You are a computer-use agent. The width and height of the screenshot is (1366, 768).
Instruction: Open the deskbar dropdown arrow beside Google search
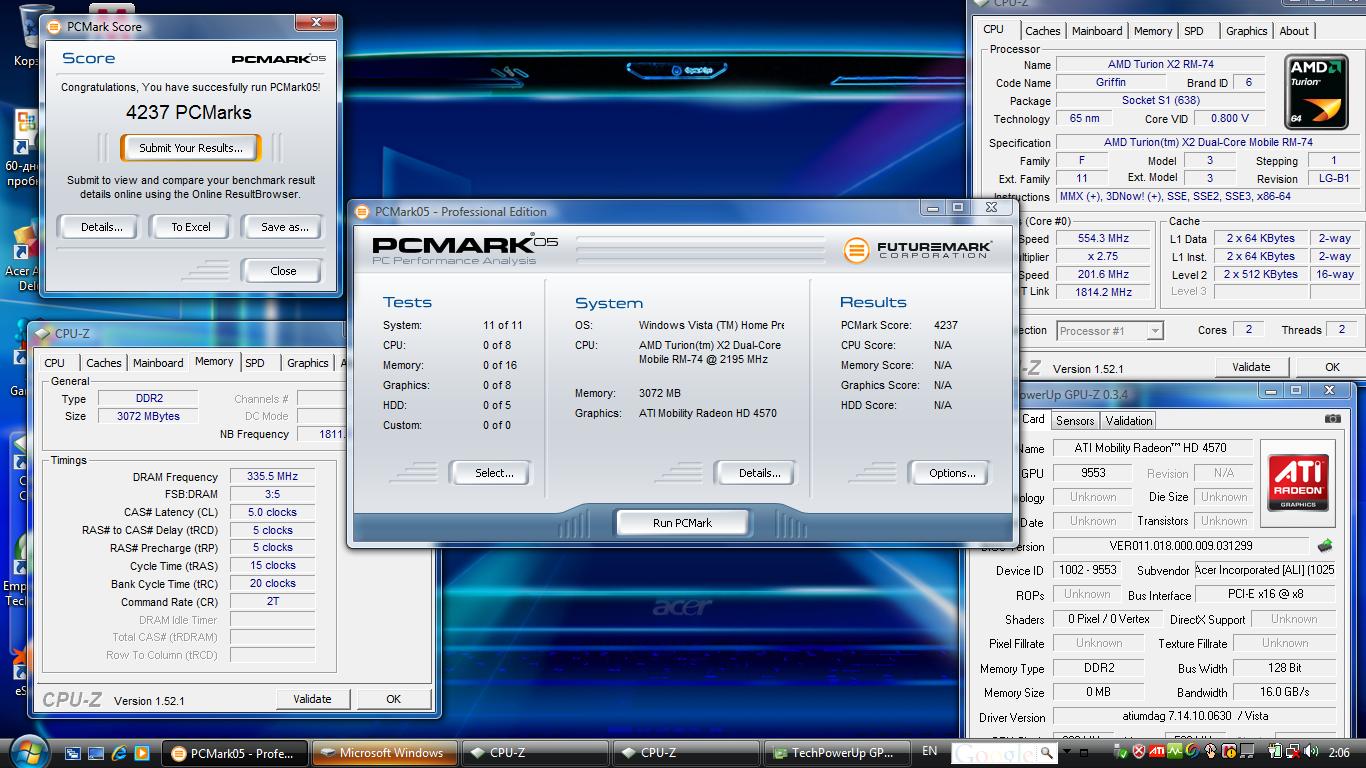(1067, 752)
